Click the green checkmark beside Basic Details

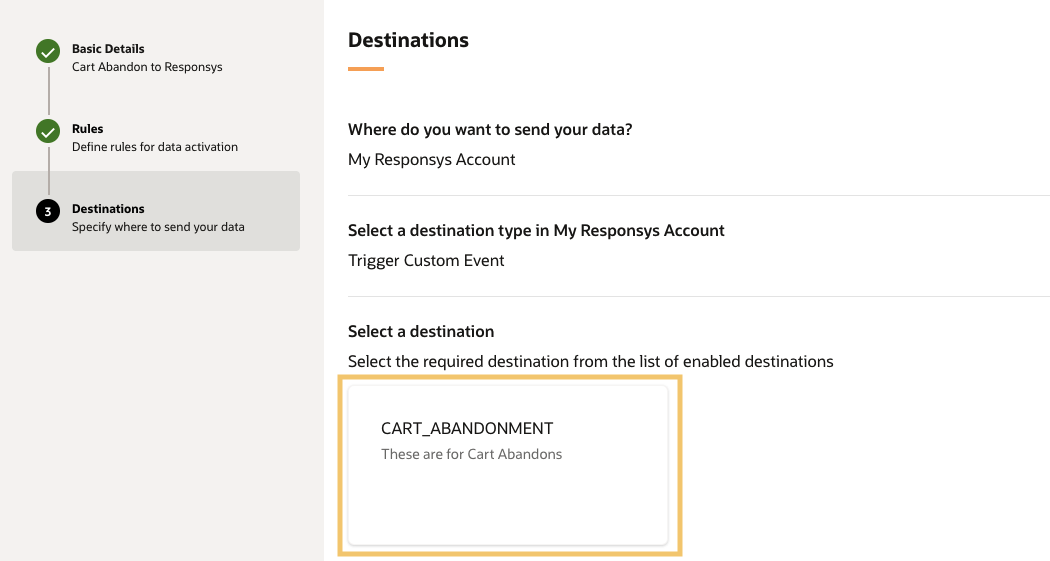tap(48, 51)
